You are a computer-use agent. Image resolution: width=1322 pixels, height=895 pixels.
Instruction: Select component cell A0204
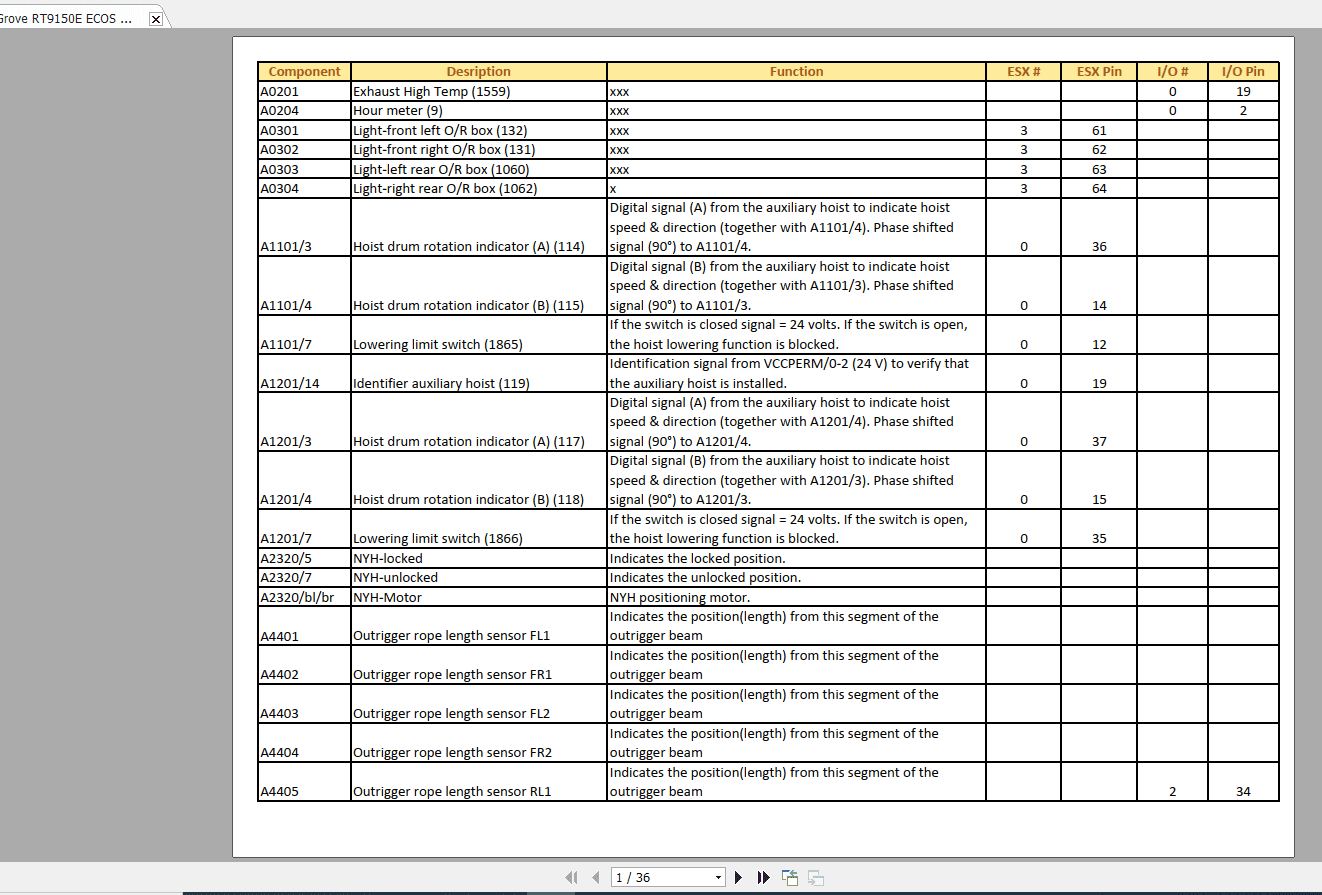pyautogui.click(x=304, y=111)
